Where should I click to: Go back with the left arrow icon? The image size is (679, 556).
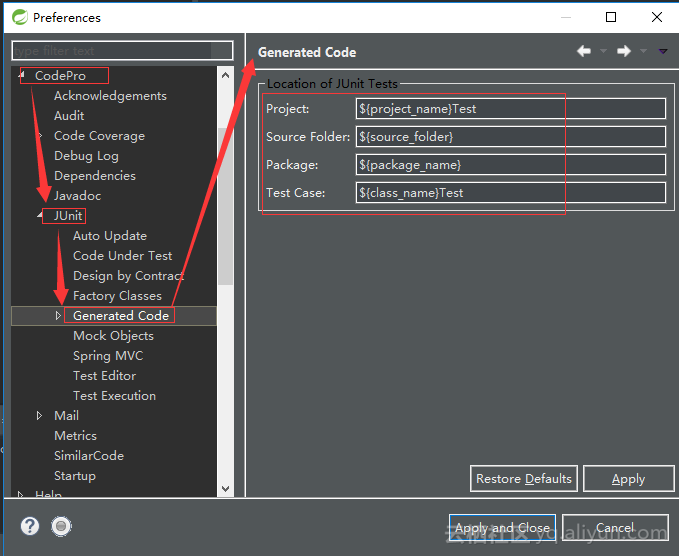pyautogui.click(x=584, y=51)
